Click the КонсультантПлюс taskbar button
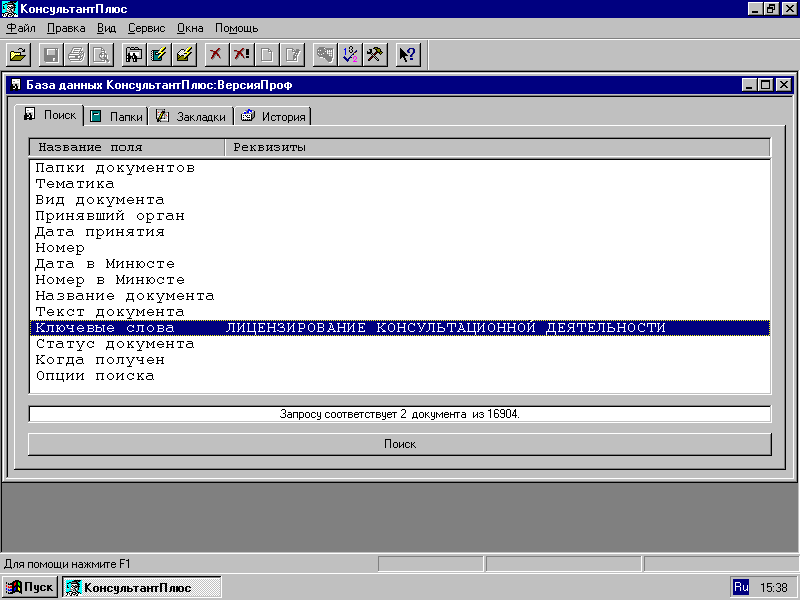The height and width of the screenshot is (600, 800). point(142,587)
